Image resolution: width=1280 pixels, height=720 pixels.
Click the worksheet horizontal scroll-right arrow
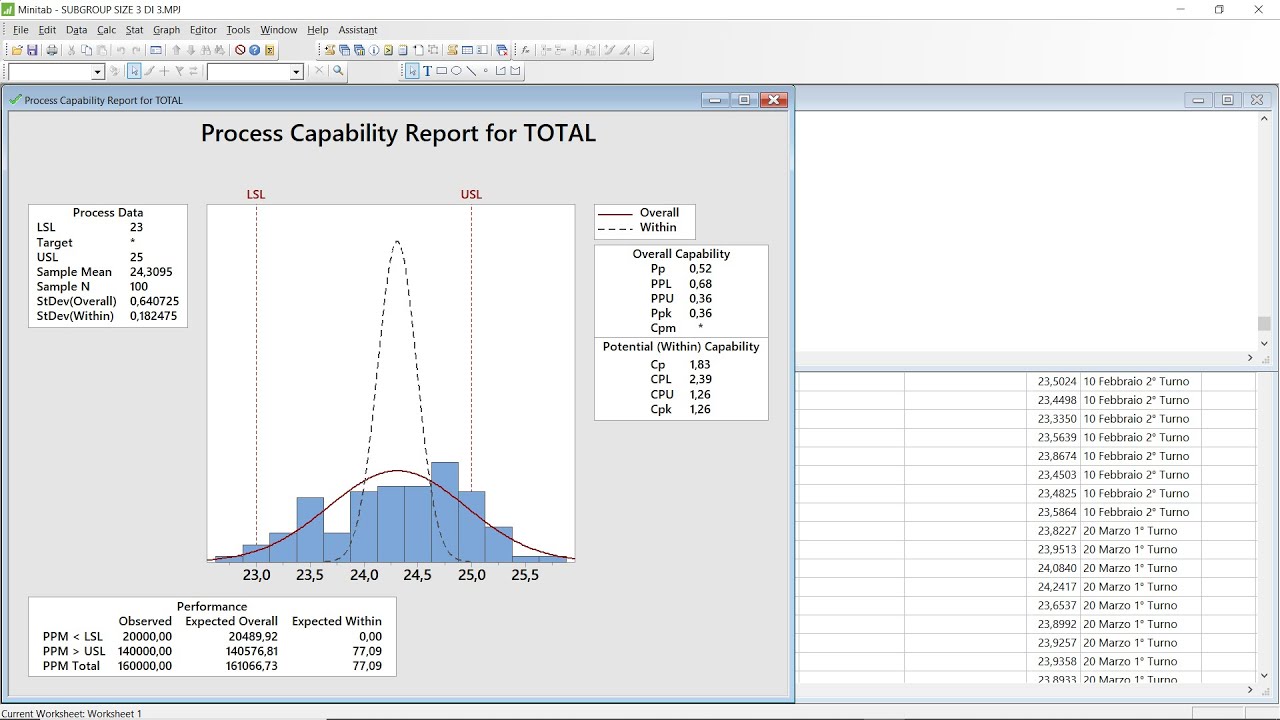tap(1250, 690)
